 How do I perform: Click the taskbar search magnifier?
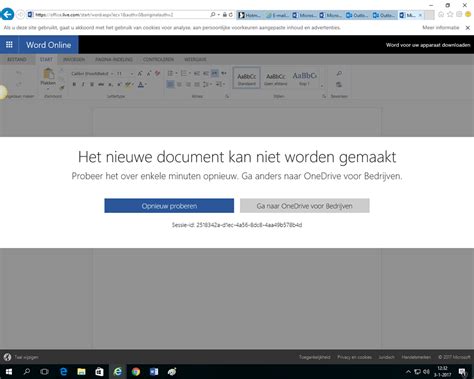tap(27, 371)
